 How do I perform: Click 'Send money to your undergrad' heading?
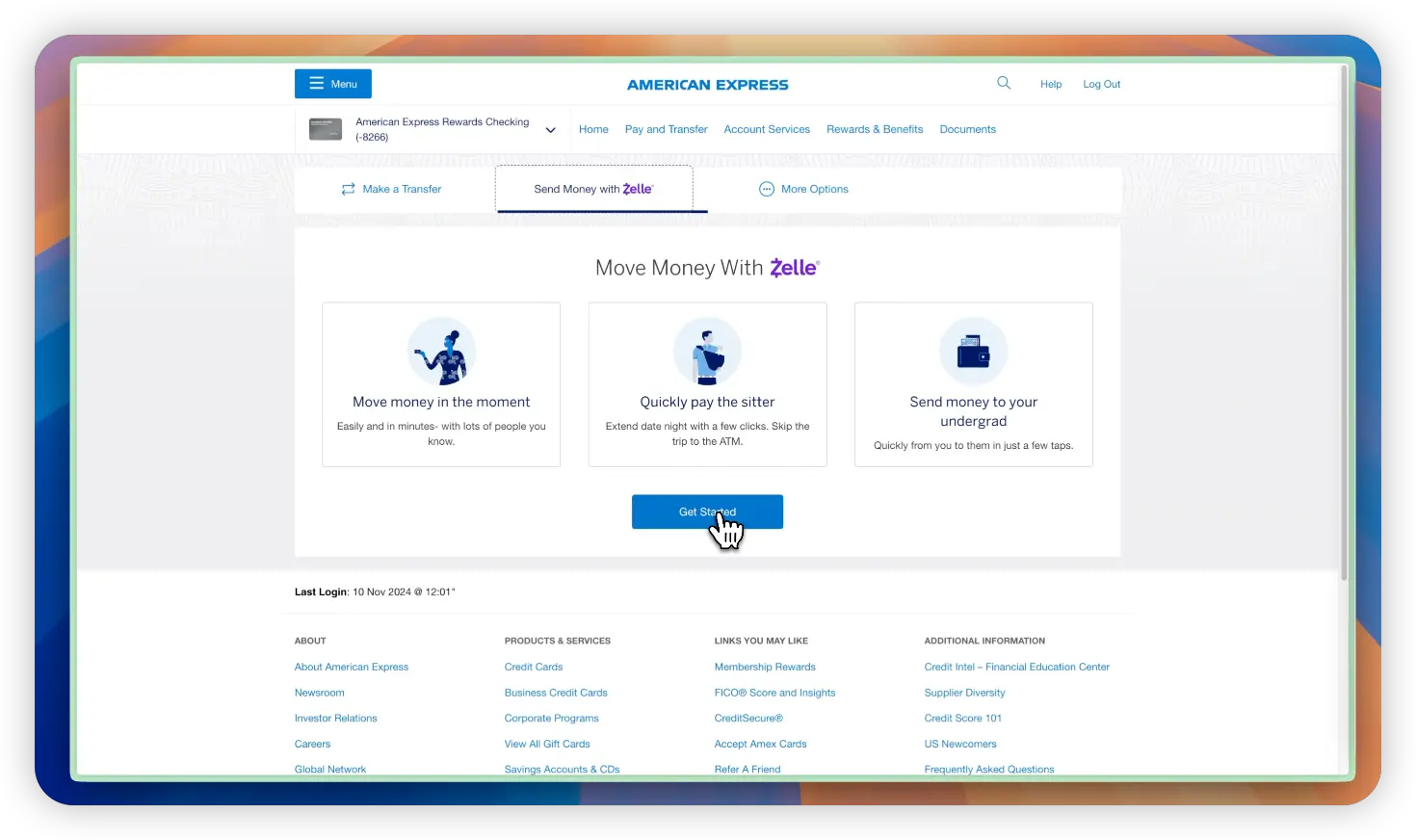point(974,411)
